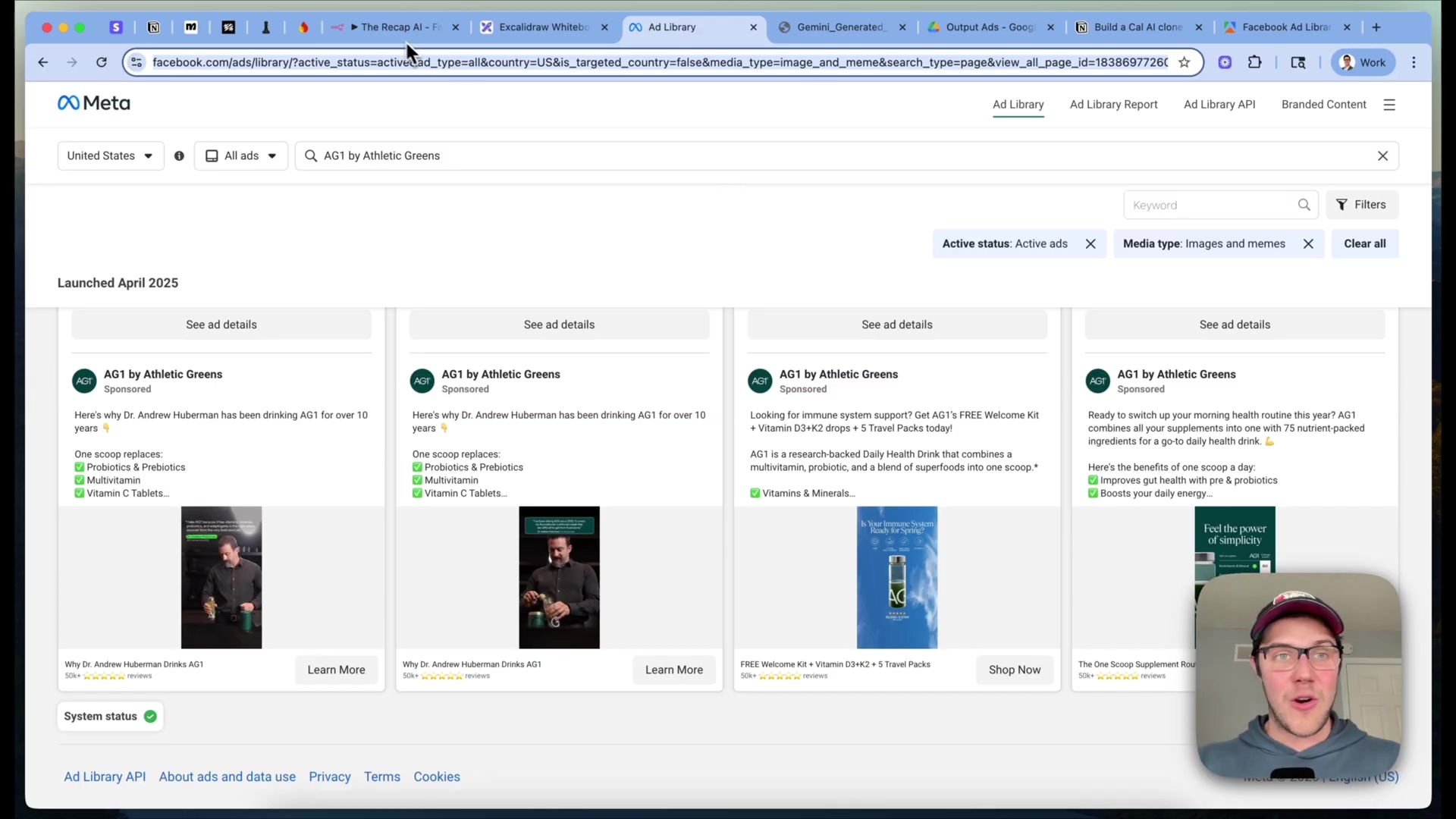Open the All ads category dropdown
The width and height of the screenshot is (1456, 819).
(x=241, y=156)
